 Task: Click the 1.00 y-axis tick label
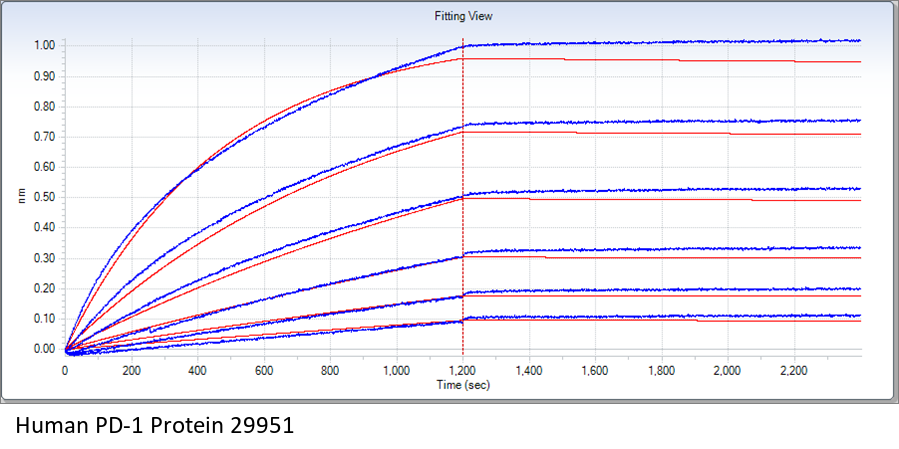click(43, 45)
